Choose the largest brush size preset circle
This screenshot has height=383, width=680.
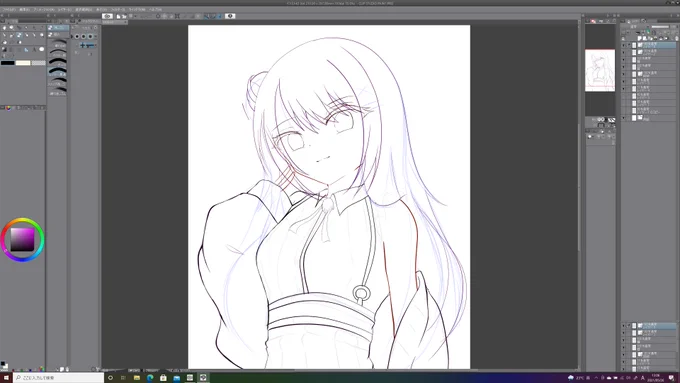[x=90, y=36]
